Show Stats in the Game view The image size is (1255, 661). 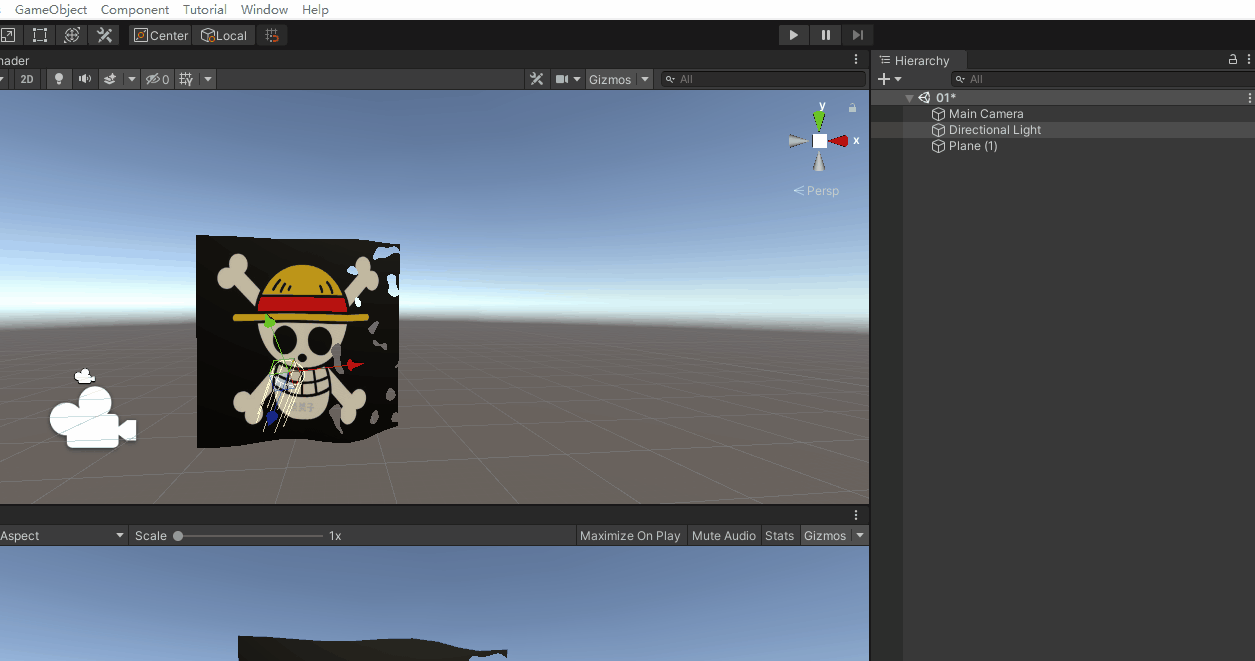(779, 536)
